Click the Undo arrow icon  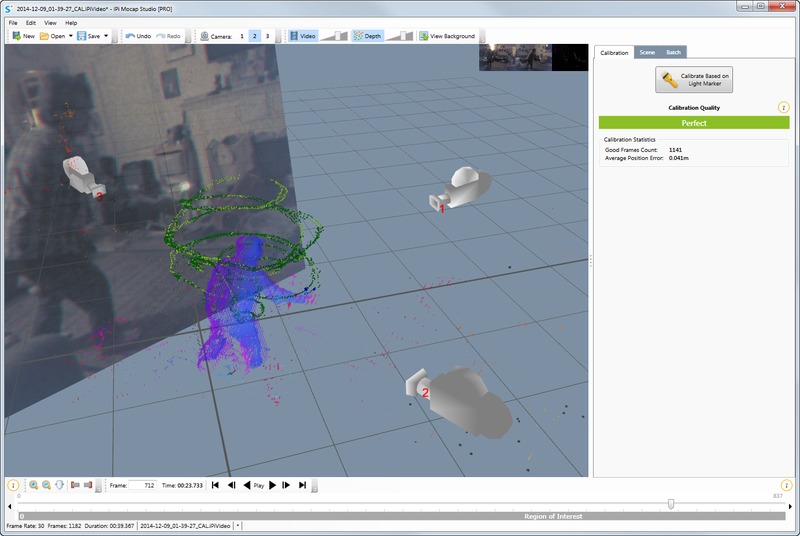130,36
